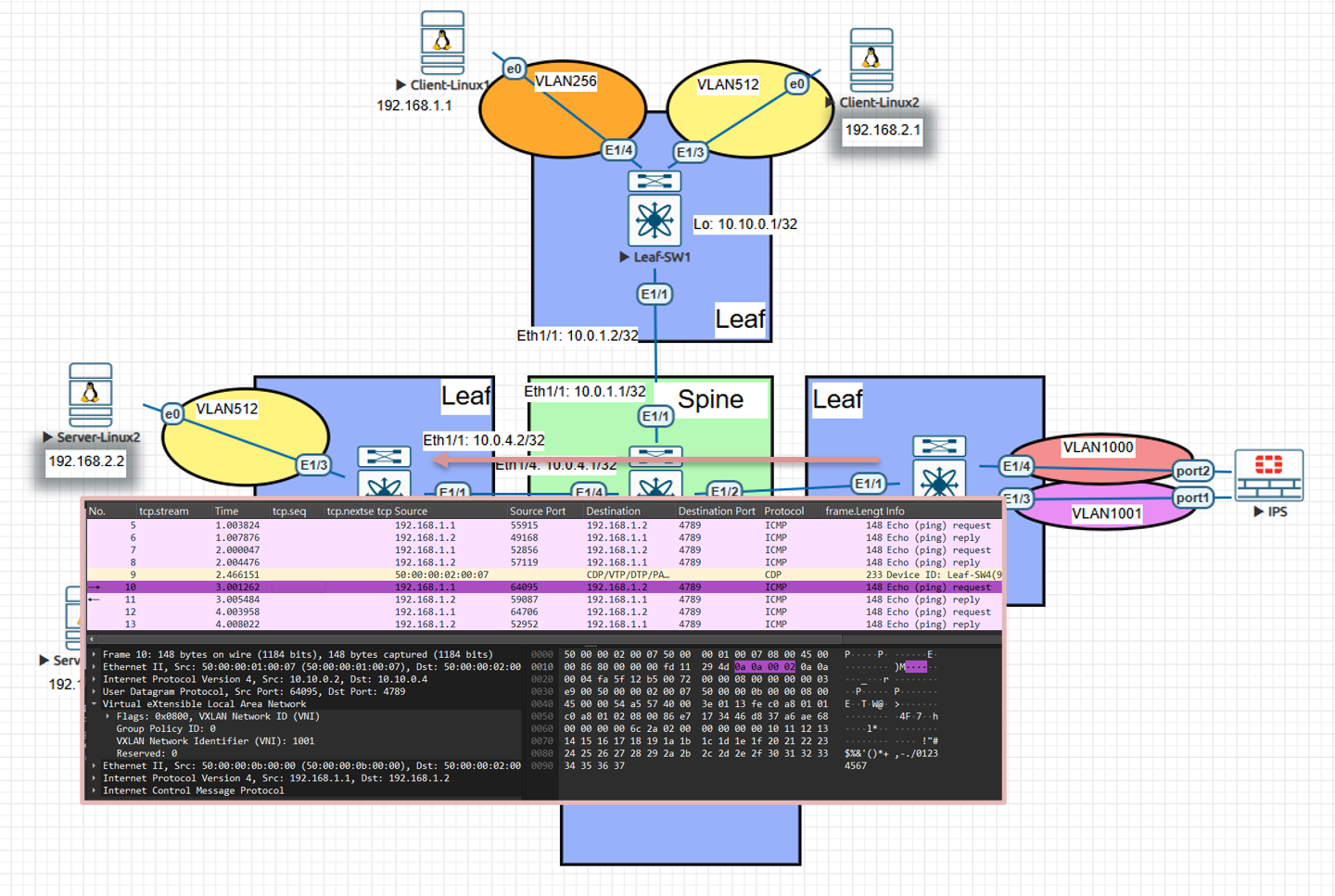Expand the VXLAN Flags 0x0800 subtree
Screen dimensions: 1335x896
pyautogui.click(x=108, y=716)
